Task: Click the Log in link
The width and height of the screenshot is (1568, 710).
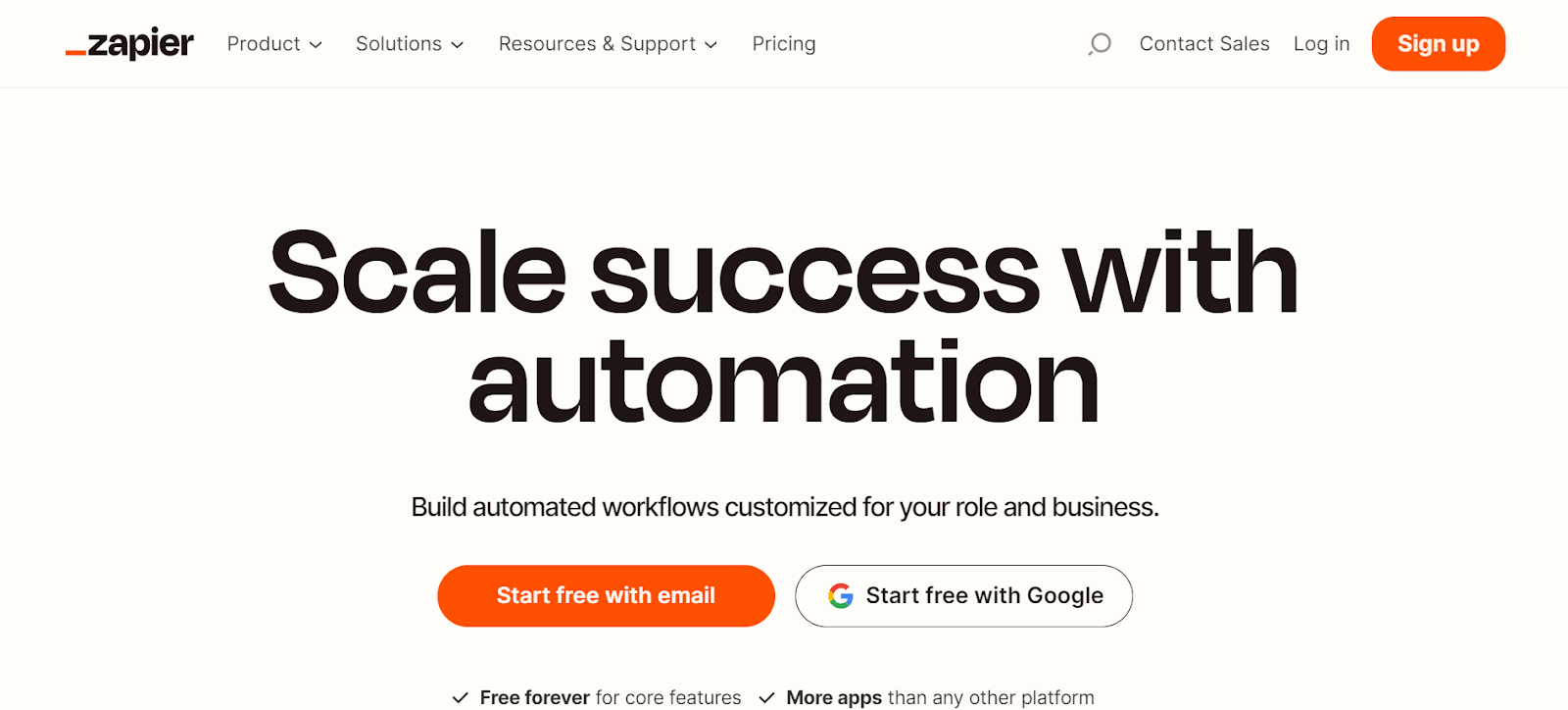Action: pos(1321,43)
